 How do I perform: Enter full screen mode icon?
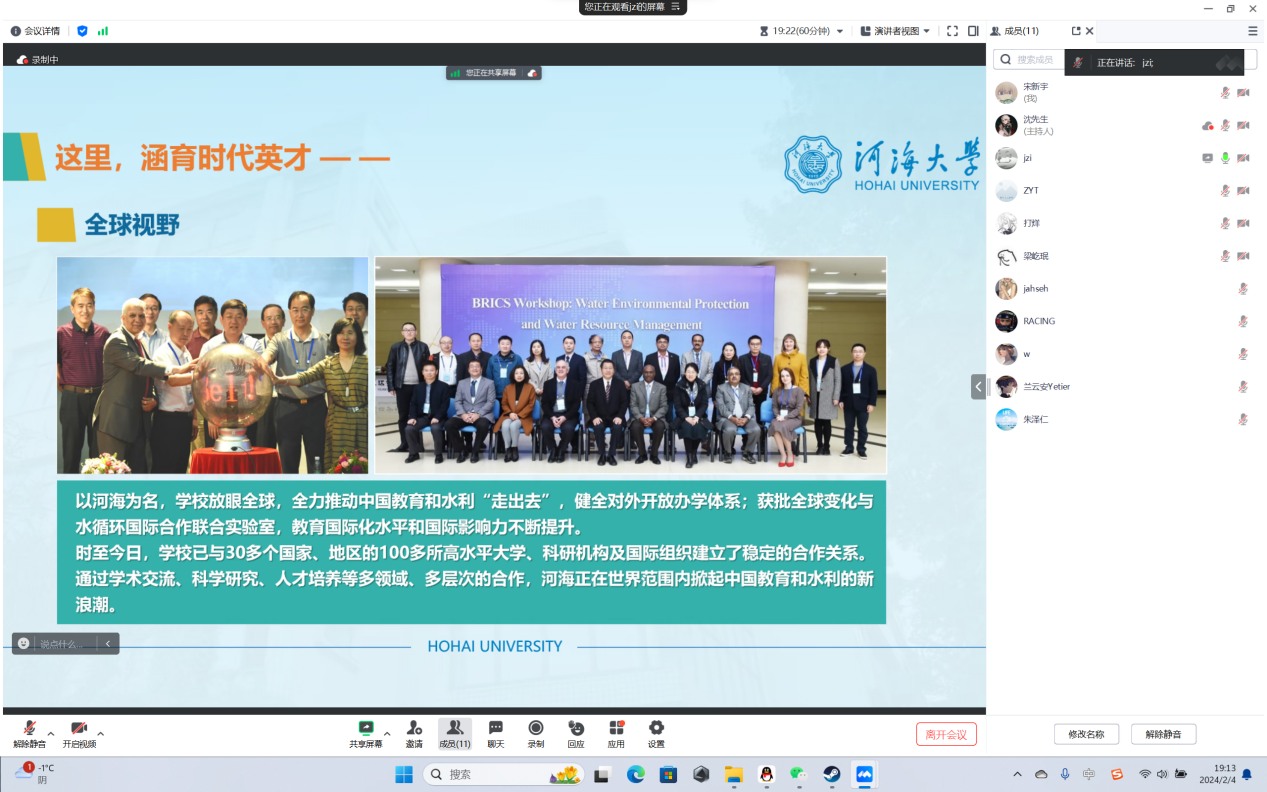click(x=952, y=31)
